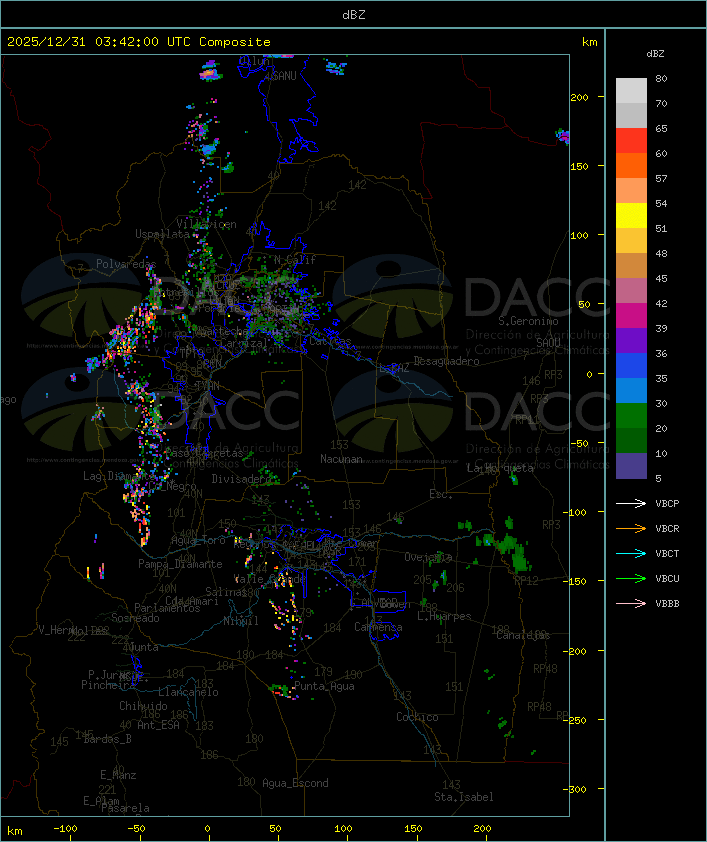The width and height of the screenshot is (707, 842).
Task: Click 100 on the vertical axis
Action: coord(579,235)
